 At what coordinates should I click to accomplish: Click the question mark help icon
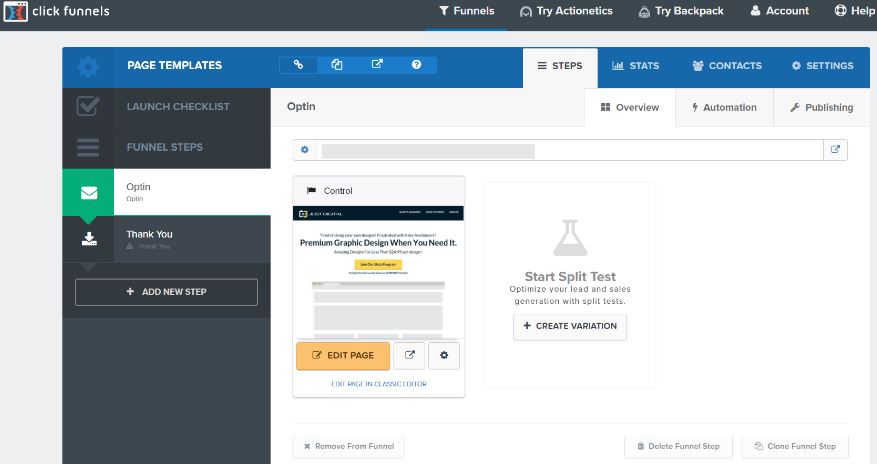pos(416,64)
